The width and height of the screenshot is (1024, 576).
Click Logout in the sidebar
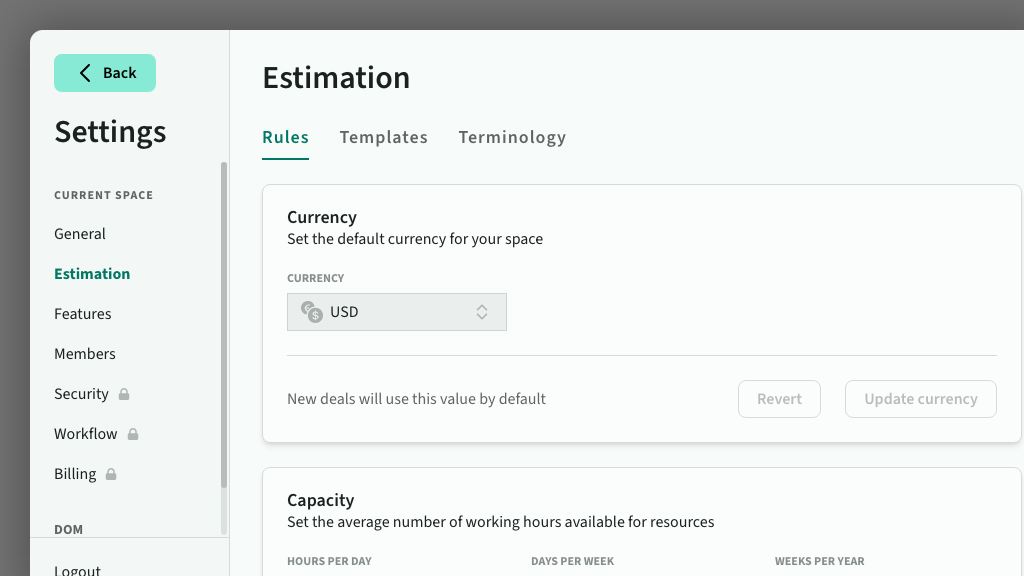pos(77,569)
